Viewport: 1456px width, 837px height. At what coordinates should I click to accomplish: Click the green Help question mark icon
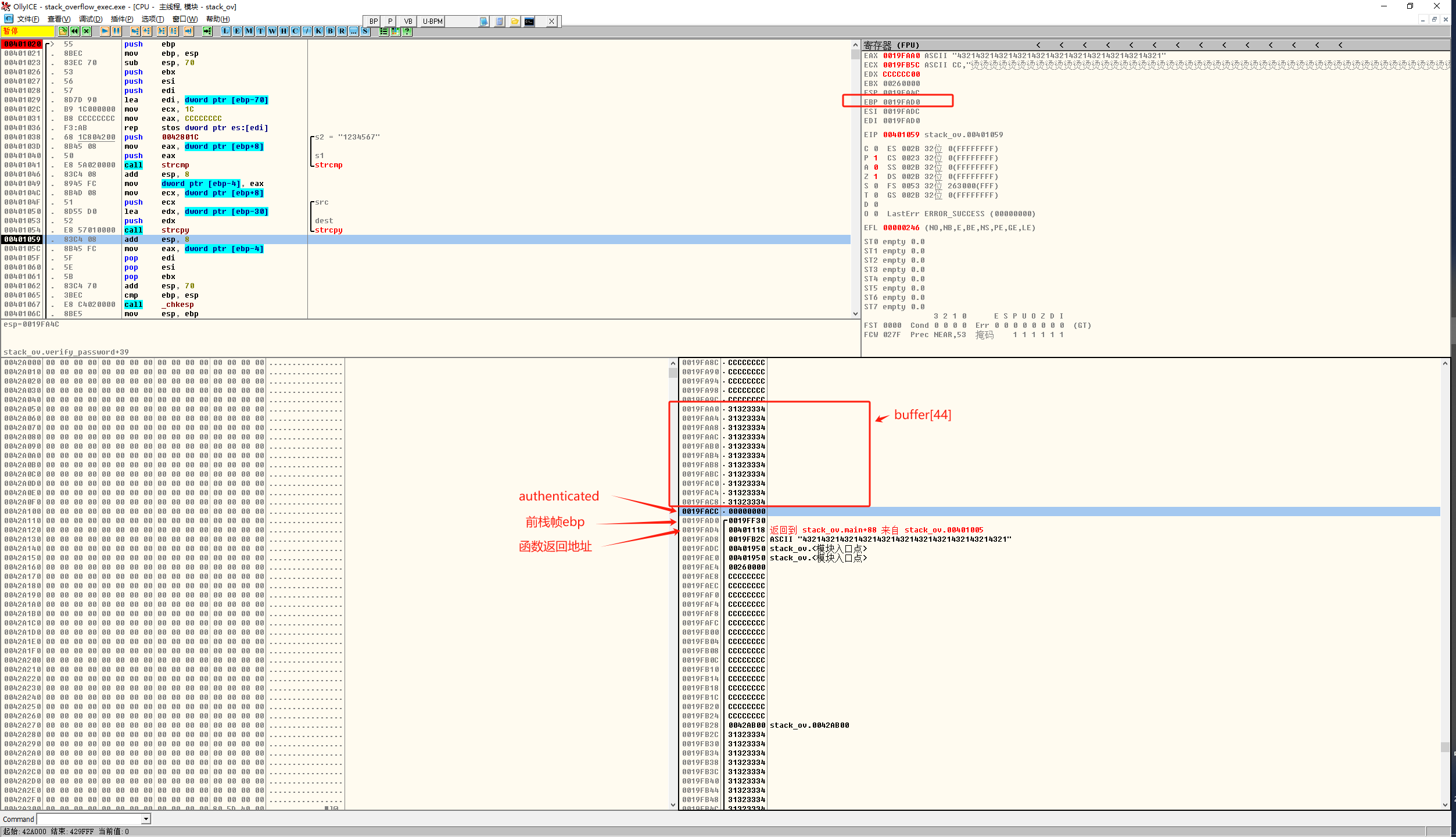pyautogui.click(x=407, y=31)
